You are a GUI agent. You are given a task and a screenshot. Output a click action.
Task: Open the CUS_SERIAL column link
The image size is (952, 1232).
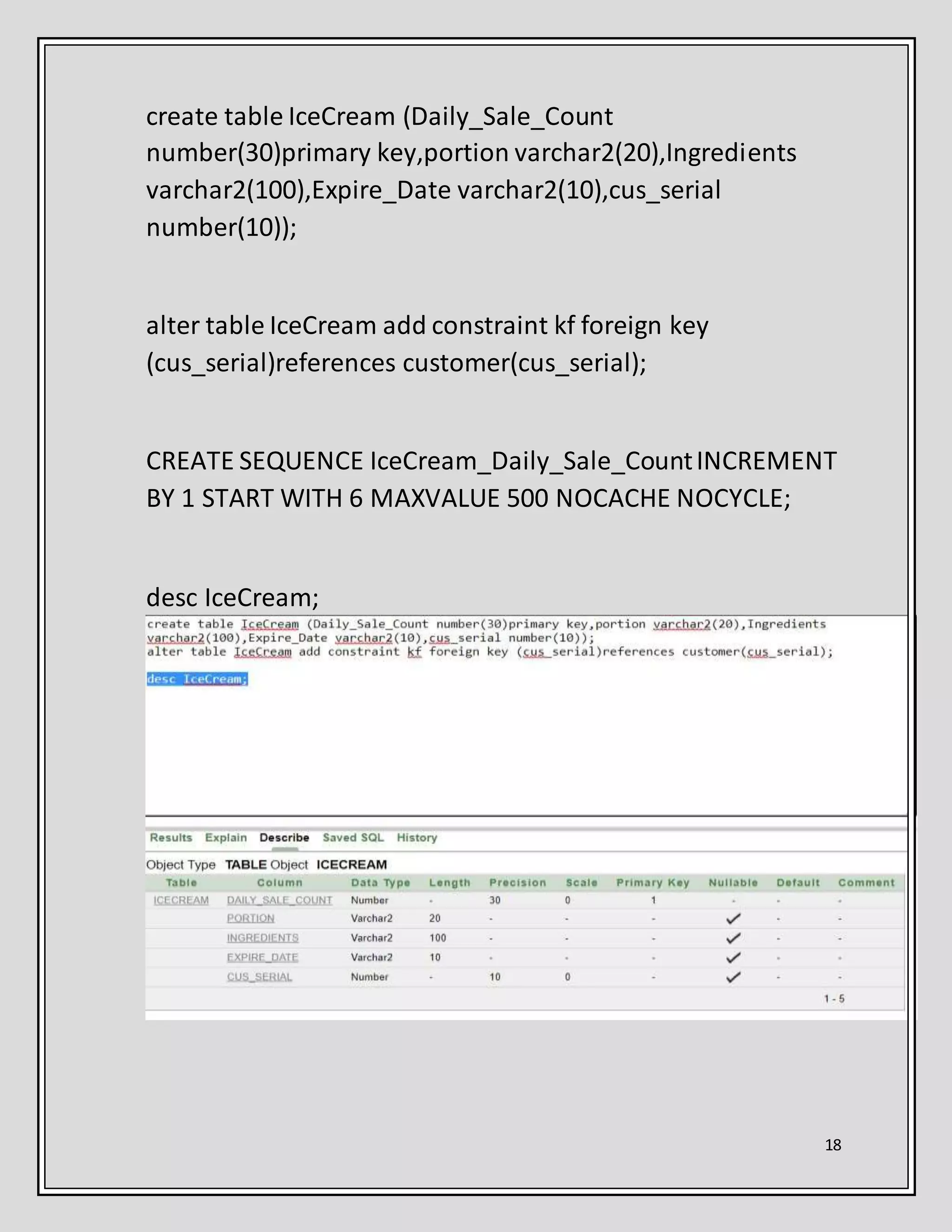tap(259, 977)
